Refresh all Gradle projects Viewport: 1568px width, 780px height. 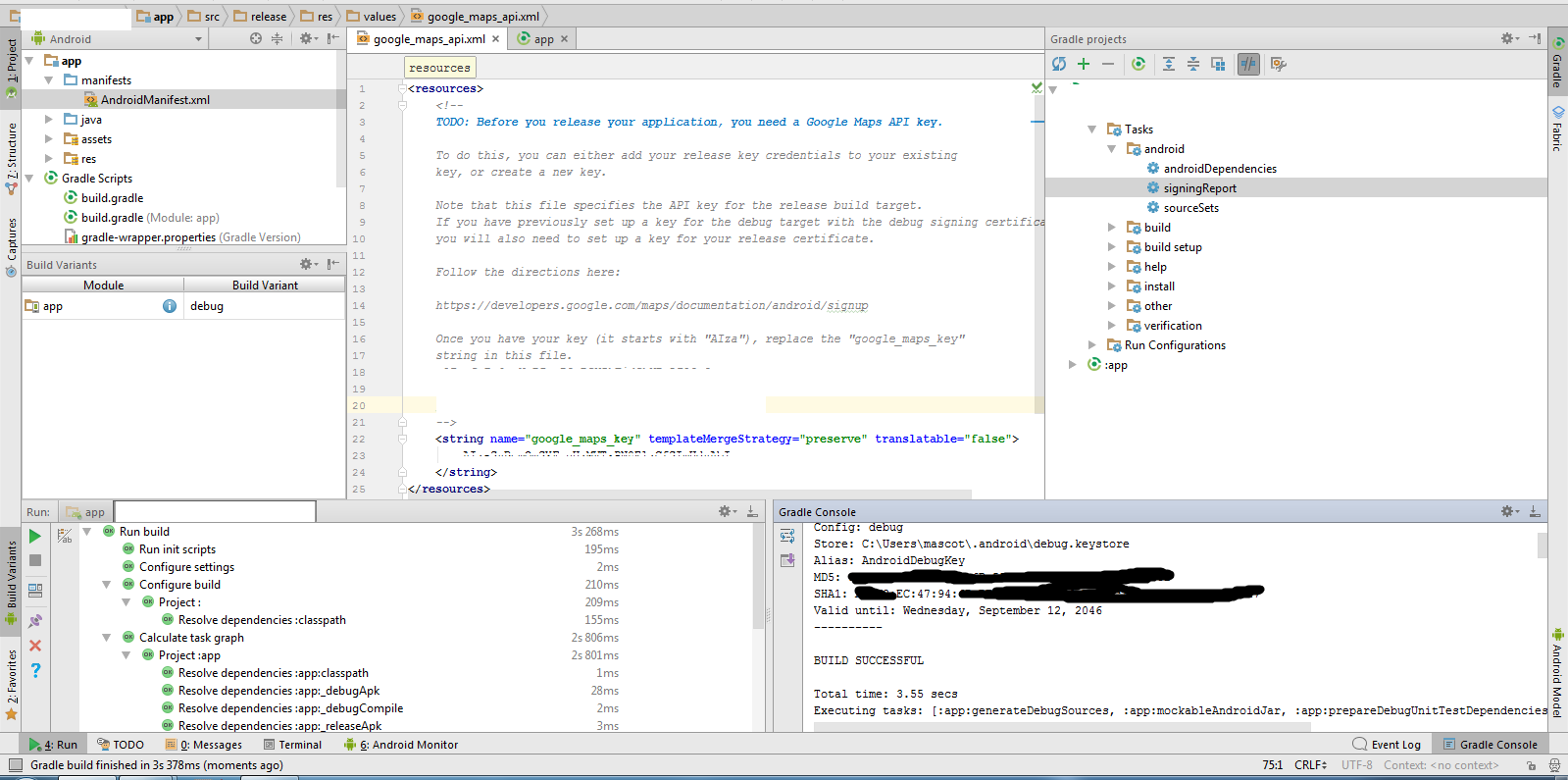1059,64
